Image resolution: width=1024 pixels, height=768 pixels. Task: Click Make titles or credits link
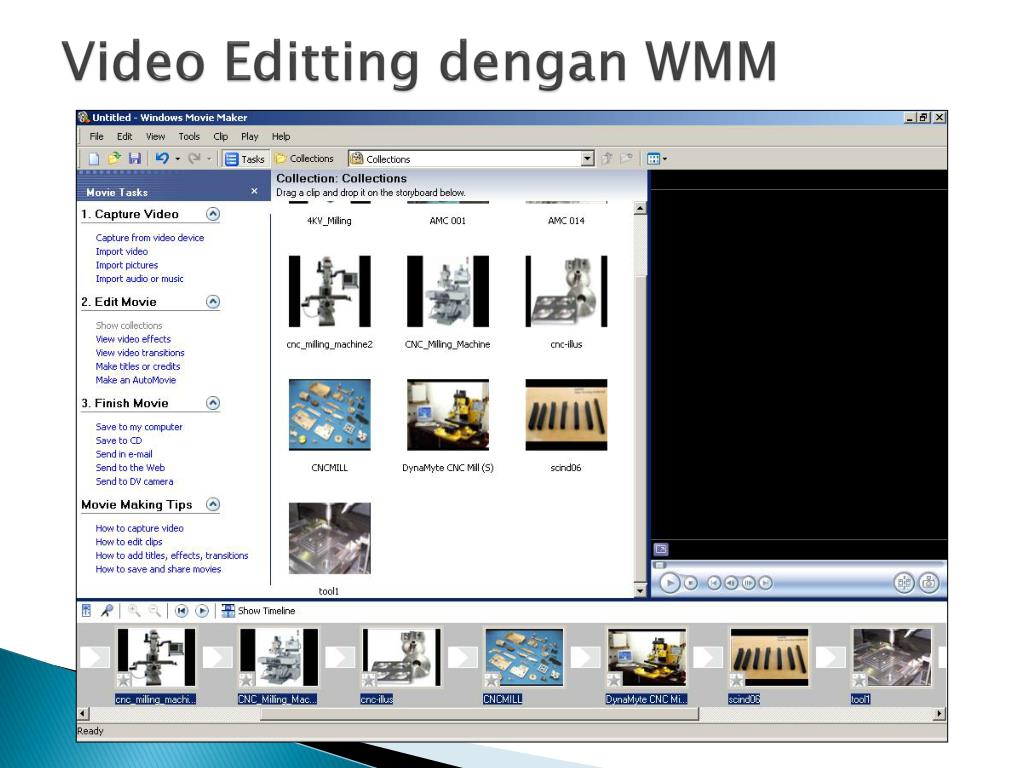[138, 366]
